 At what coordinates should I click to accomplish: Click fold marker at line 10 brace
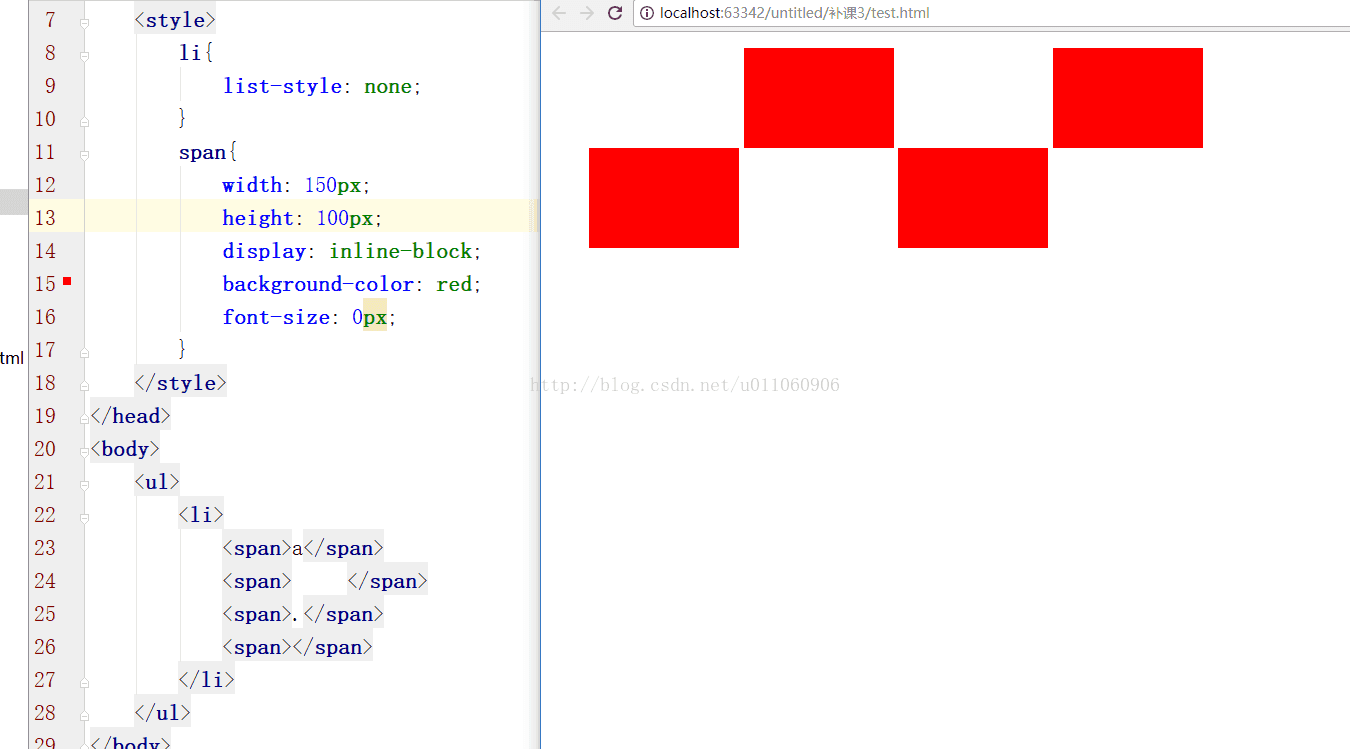84,120
